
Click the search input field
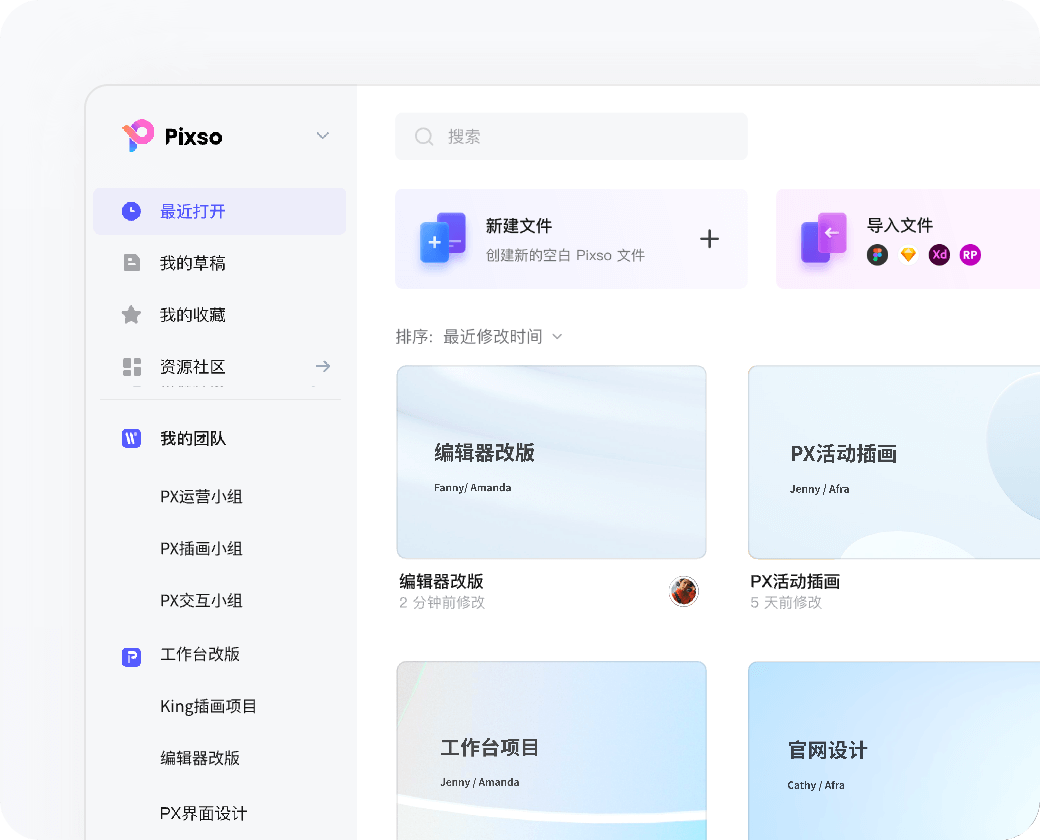pos(571,136)
